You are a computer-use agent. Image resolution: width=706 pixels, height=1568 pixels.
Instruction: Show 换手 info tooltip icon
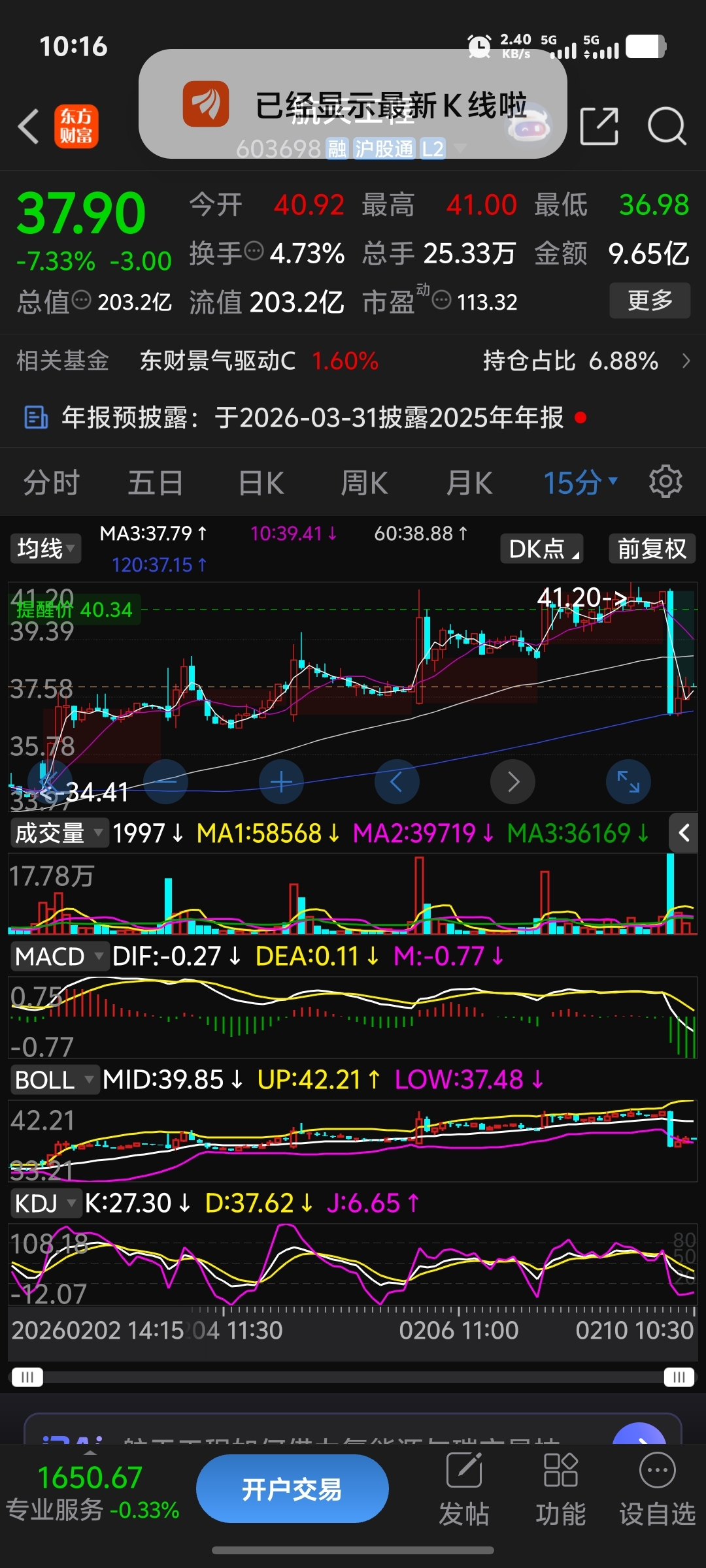[x=254, y=251]
